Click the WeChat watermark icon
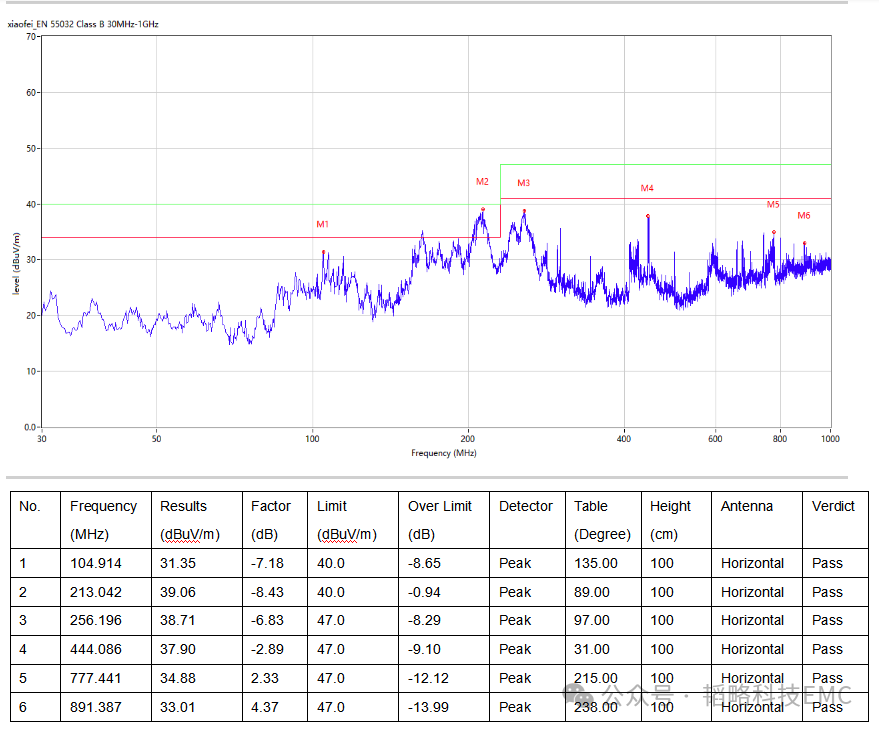The image size is (879, 730). [x=580, y=695]
